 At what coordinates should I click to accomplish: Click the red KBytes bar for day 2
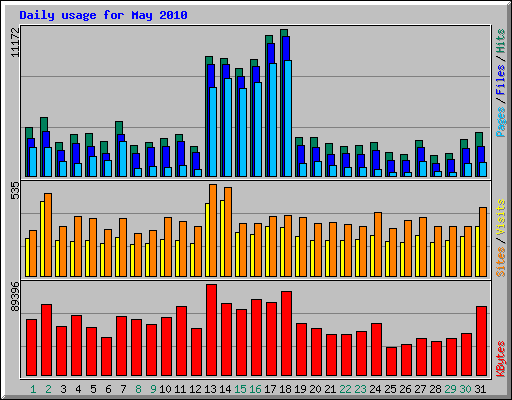(46, 340)
